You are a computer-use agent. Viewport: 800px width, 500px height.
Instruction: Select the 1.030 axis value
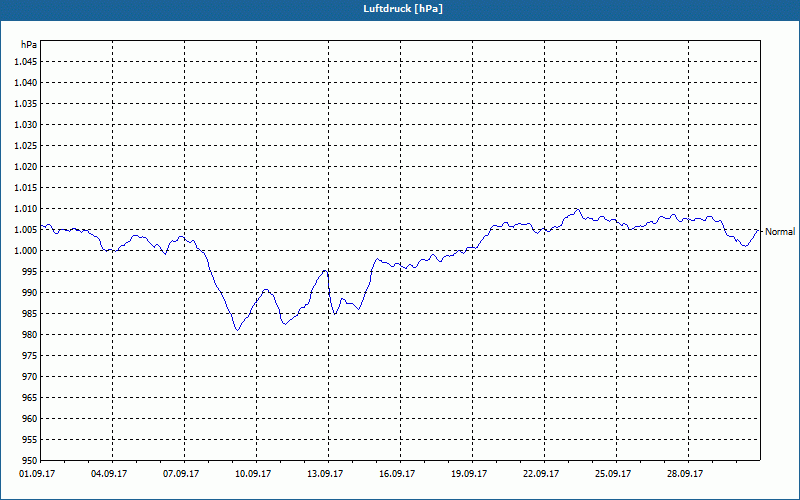pyautogui.click(x=26, y=124)
